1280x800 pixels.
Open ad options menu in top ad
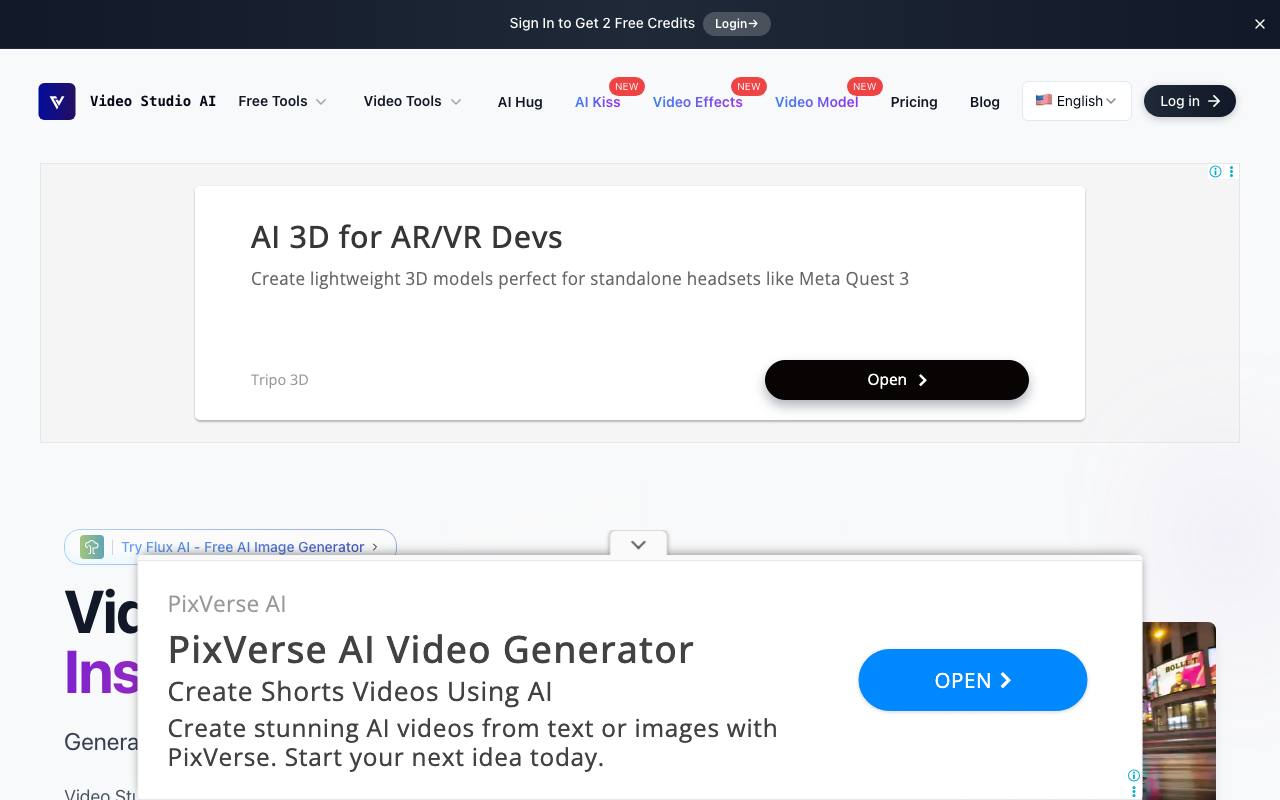point(1231,172)
